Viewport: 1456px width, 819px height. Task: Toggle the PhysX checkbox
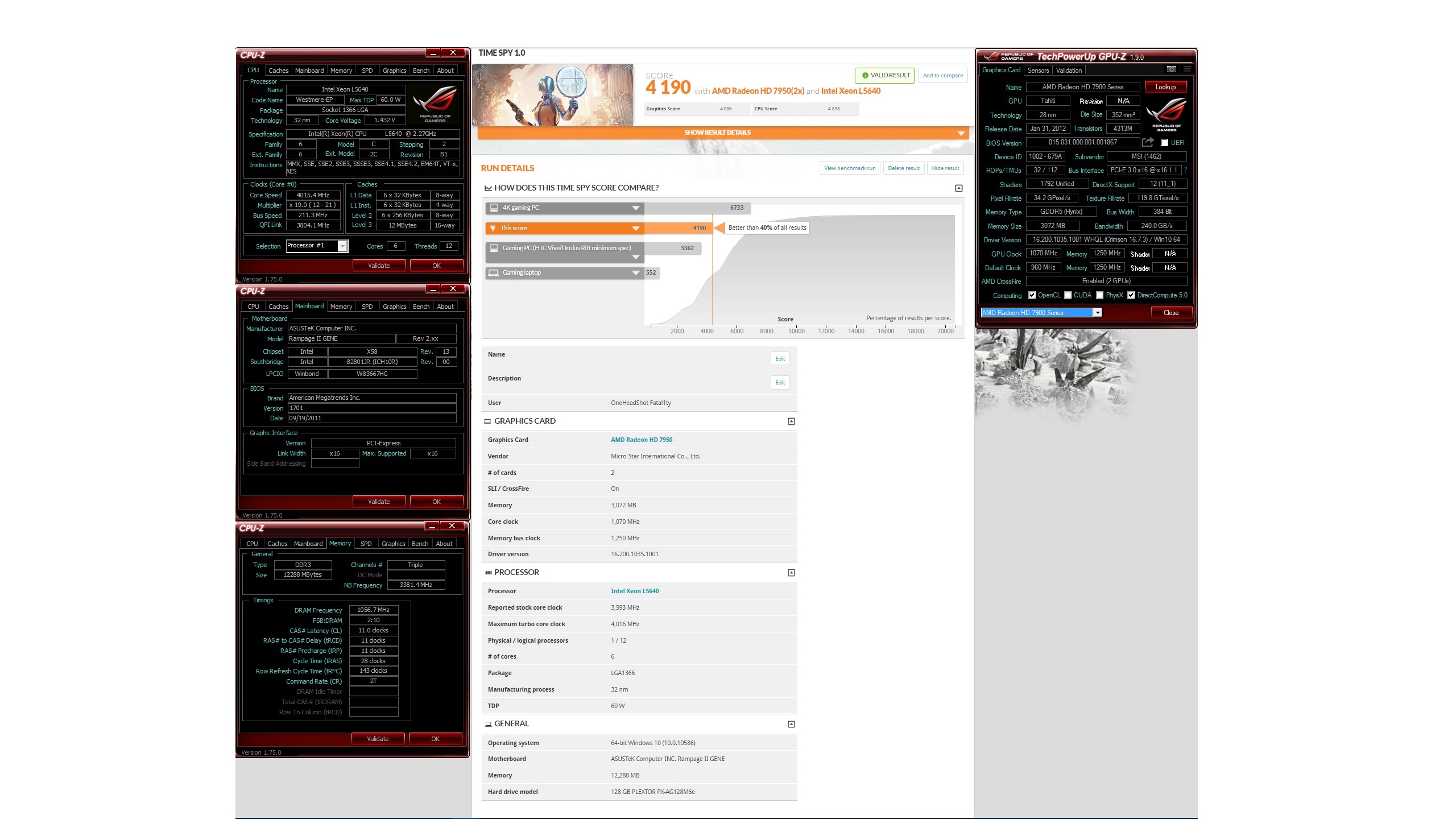click(x=1100, y=295)
